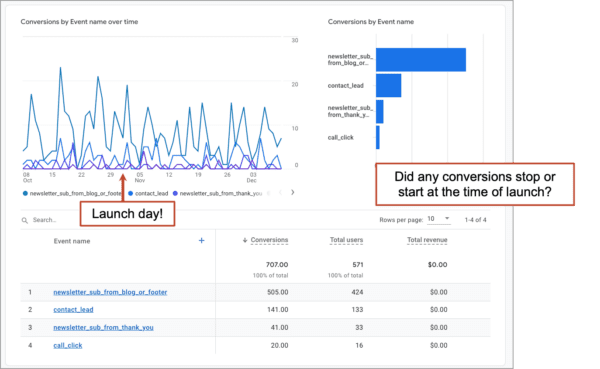Screen dimensions: 600x369
Task: Open the Rows per page dropdown
Action: (x=438, y=219)
